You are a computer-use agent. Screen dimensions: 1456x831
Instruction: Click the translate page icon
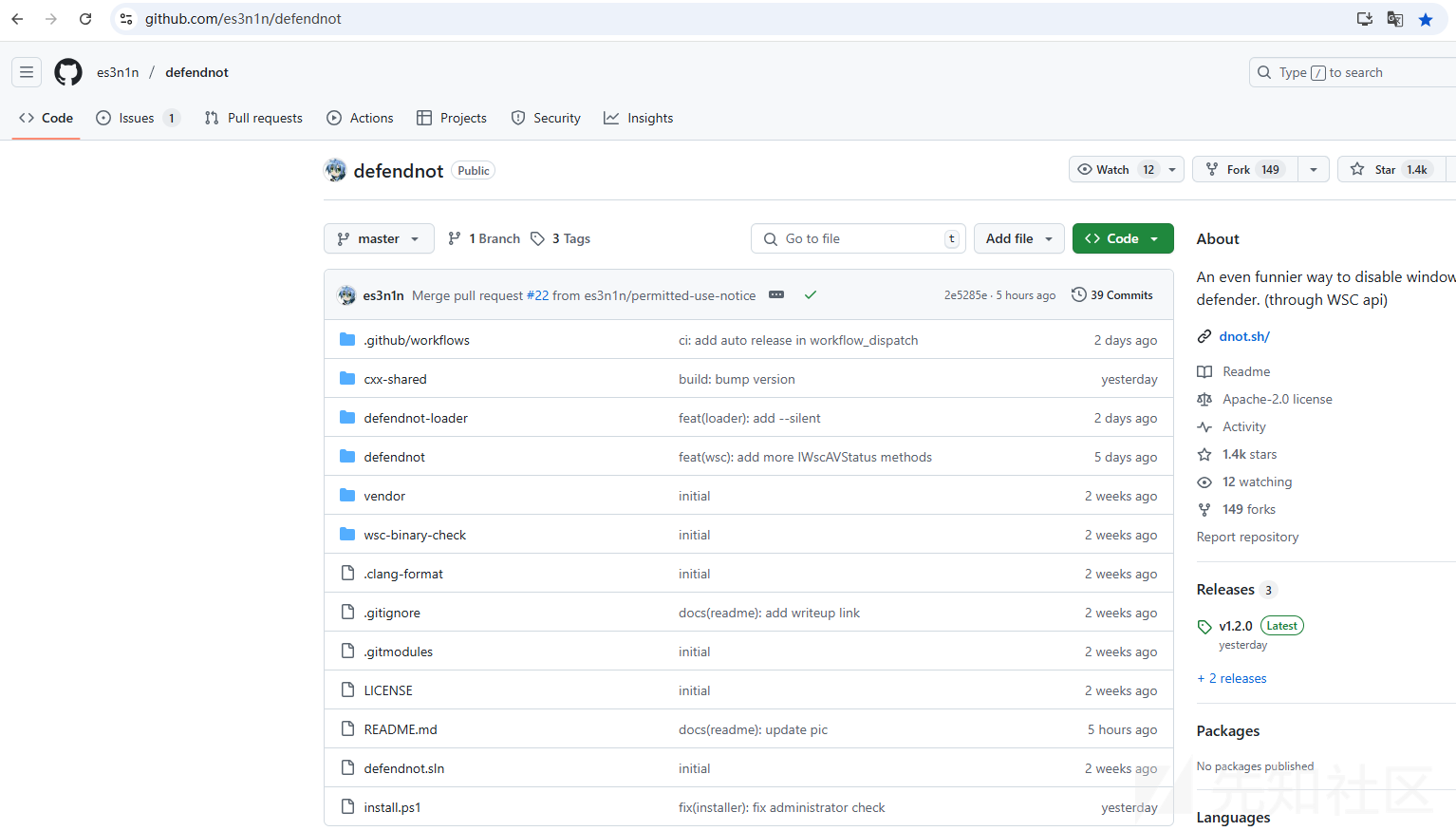(x=1395, y=19)
